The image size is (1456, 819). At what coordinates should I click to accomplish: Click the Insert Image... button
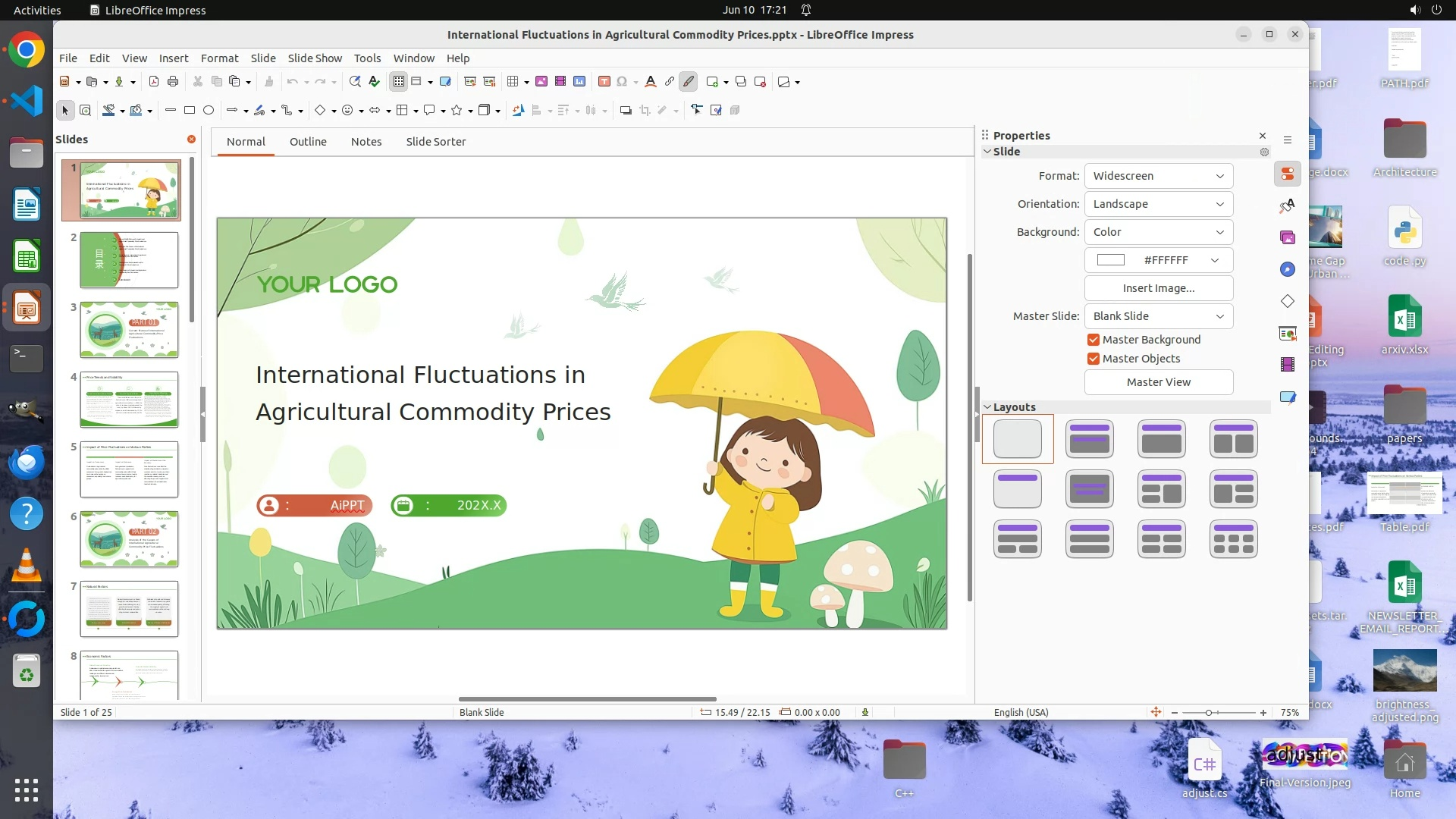coord(1158,288)
